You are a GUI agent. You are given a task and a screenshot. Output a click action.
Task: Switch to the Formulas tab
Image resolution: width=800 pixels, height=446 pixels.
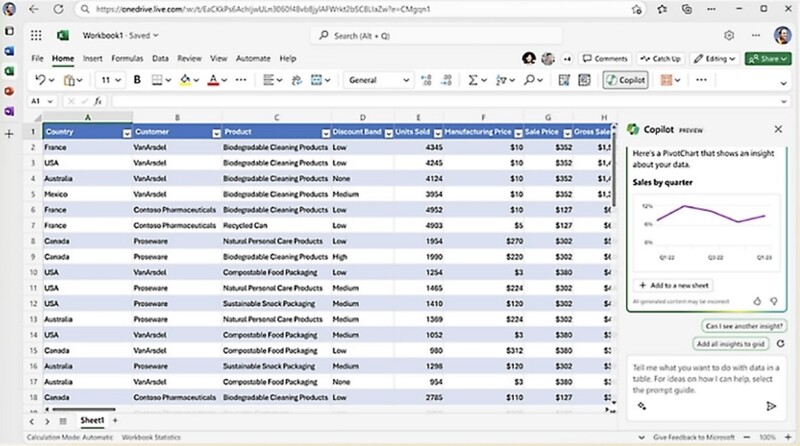pyautogui.click(x=127, y=59)
